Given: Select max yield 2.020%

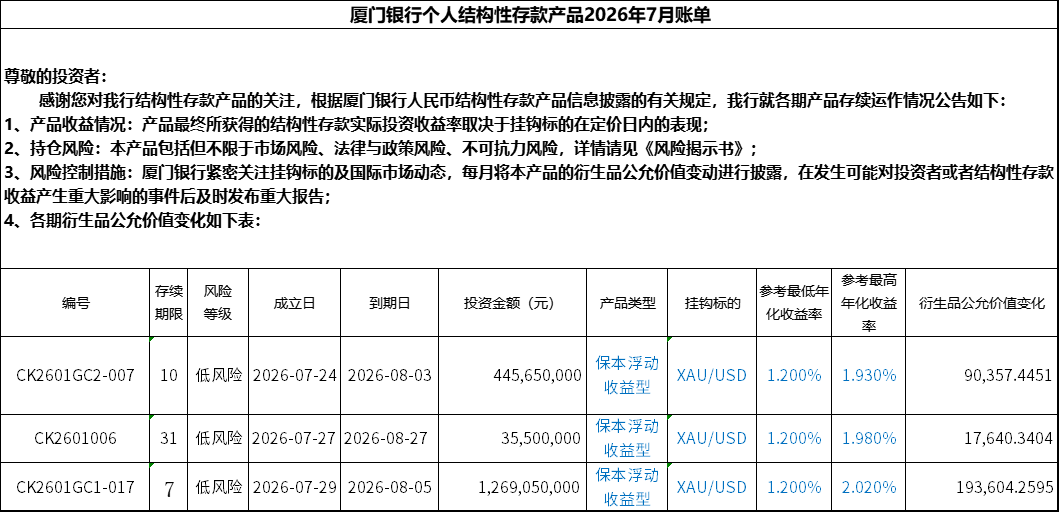Looking at the screenshot, I should coord(869,487).
